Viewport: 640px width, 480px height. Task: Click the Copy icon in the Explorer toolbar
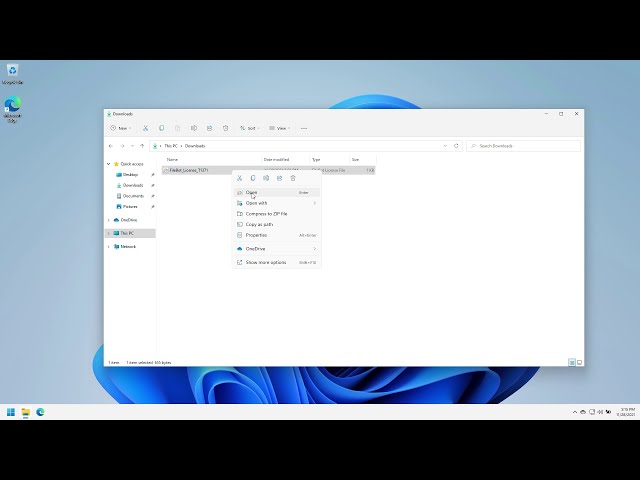point(162,128)
